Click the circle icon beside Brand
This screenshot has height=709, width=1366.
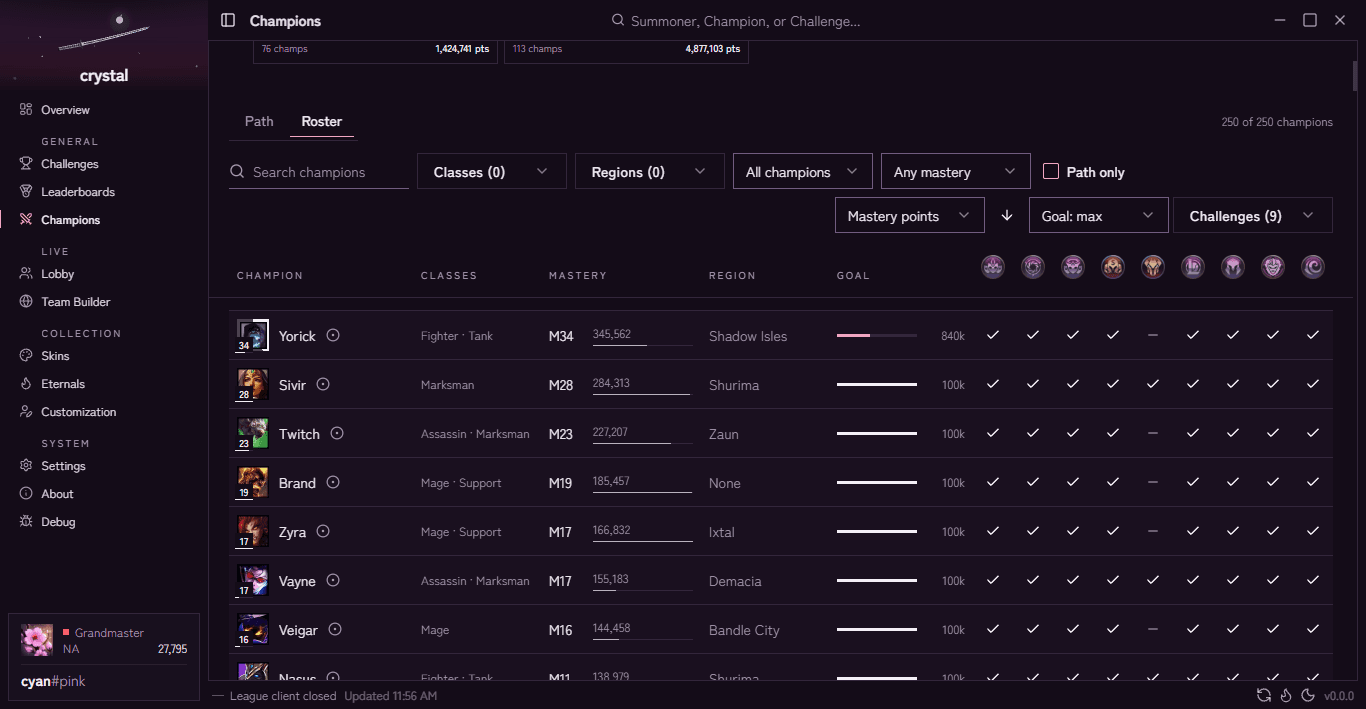(x=333, y=483)
